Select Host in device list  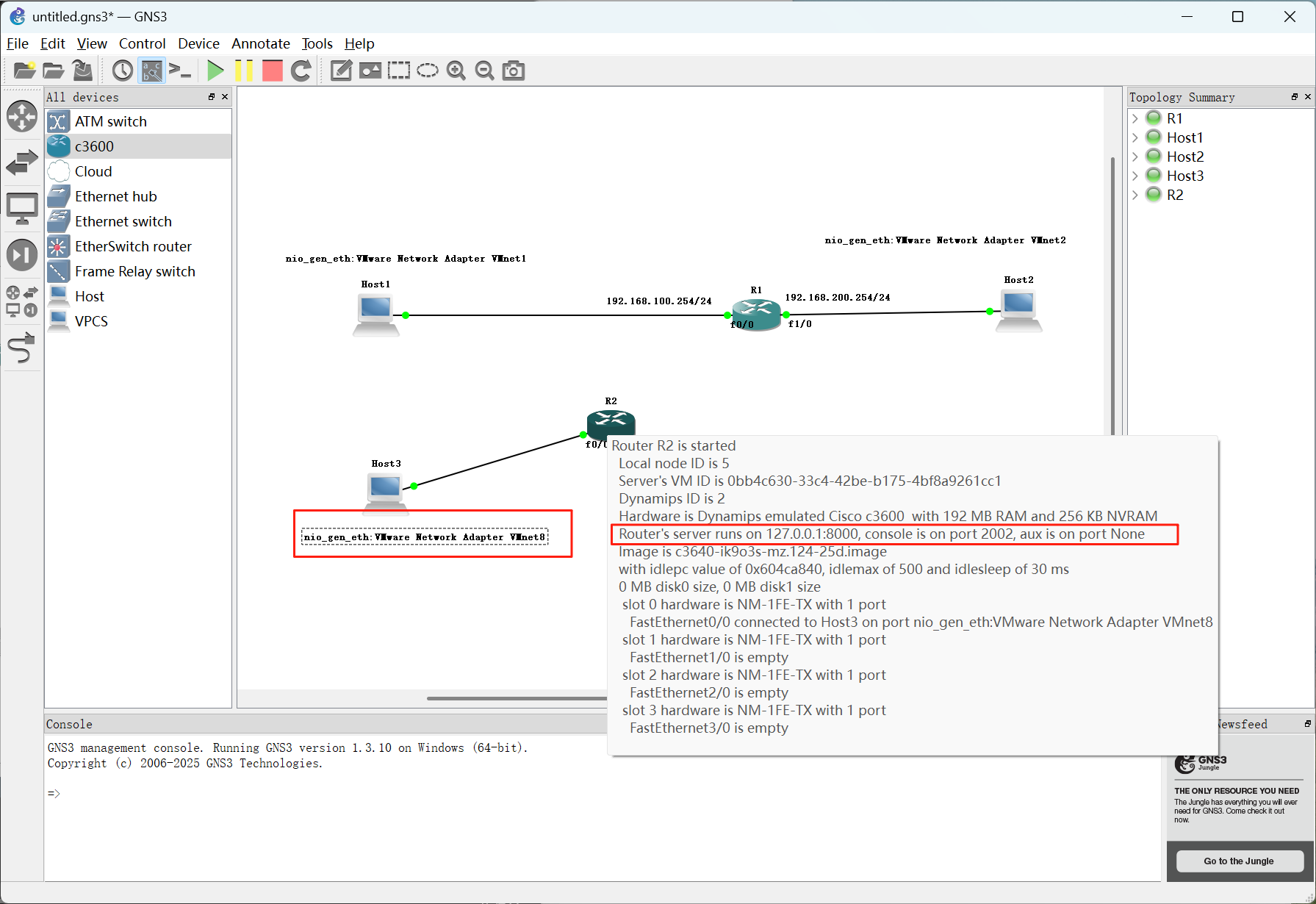click(x=138, y=296)
